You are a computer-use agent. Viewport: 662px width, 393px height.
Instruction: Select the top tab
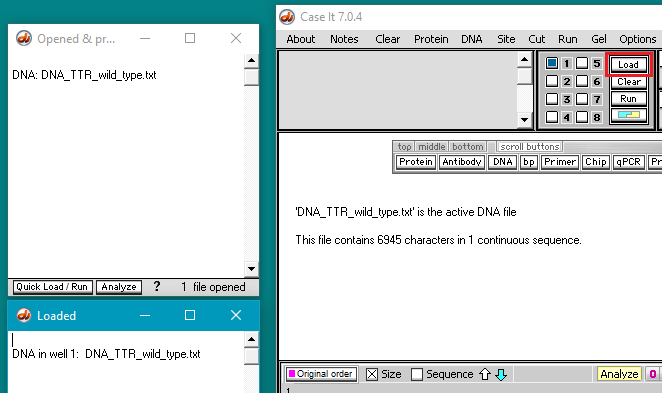[x=404, y=146]
